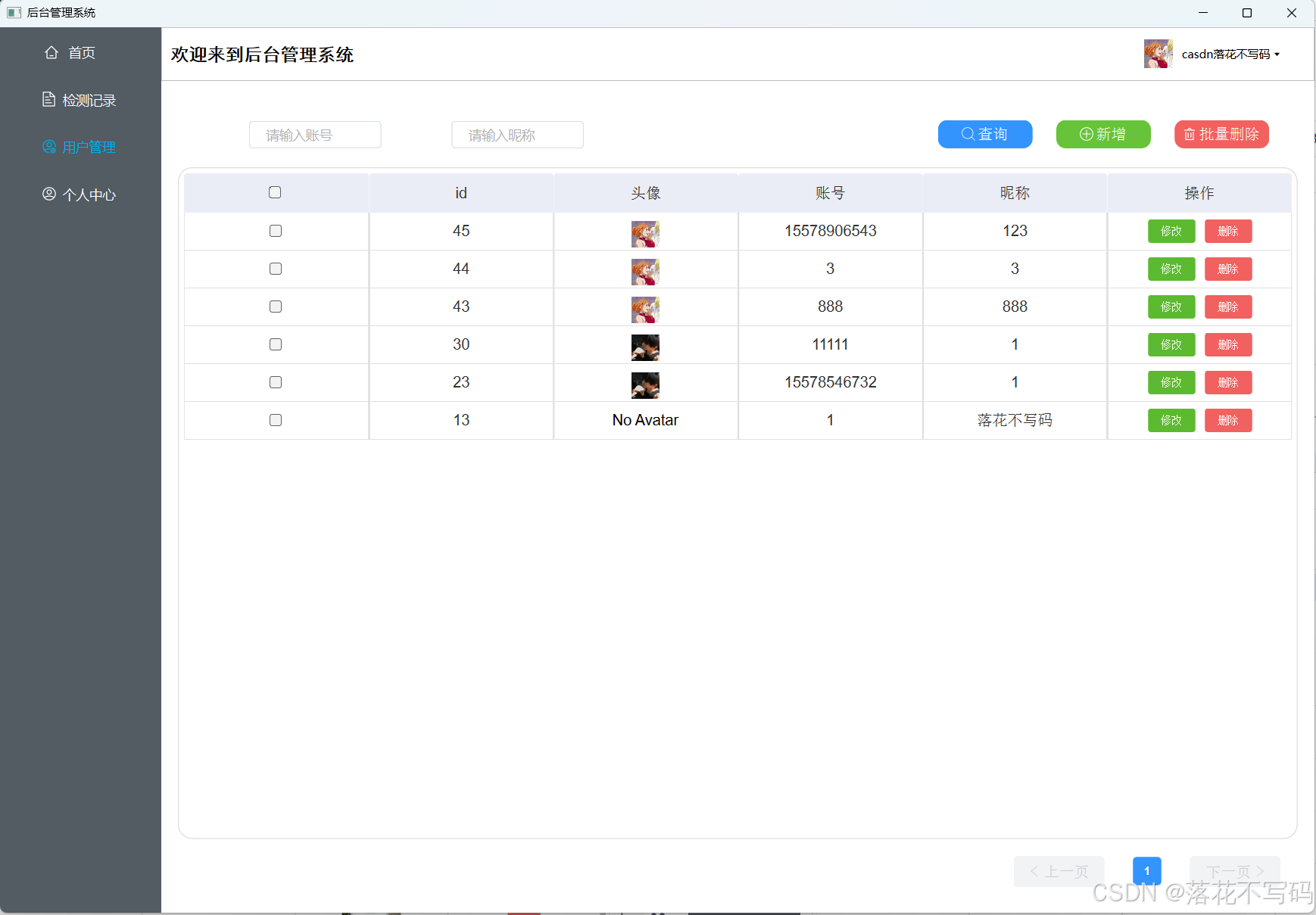Click the 账号 column header

pyautogui.click(x=831, y=193)
